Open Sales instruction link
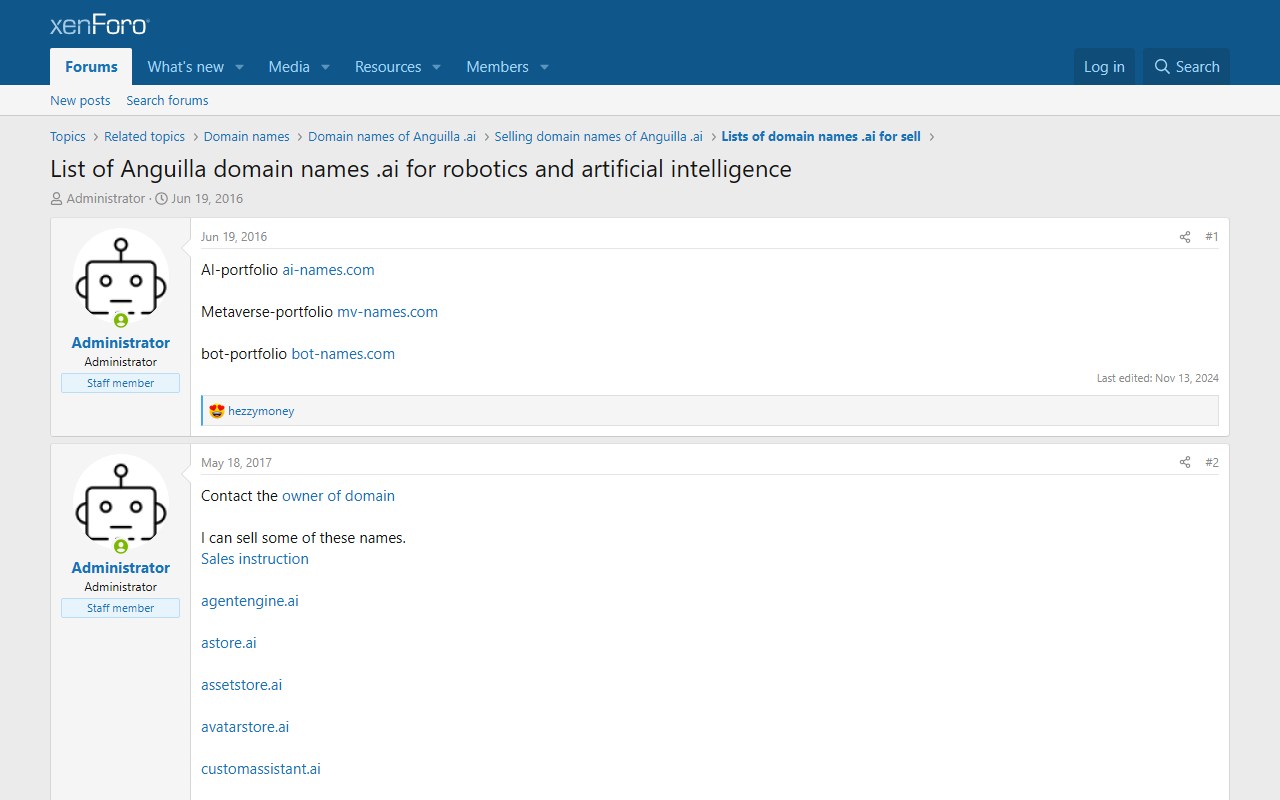The width and height of the screenshot is (1280, 800). pyautogui.click(x=255, y=559)
